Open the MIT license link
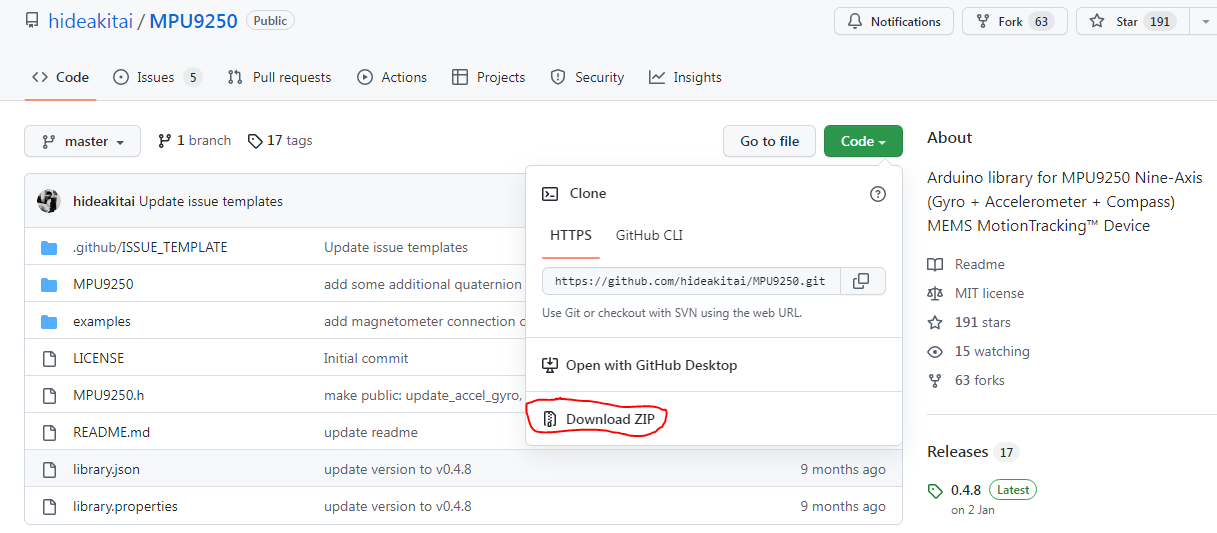This screenshot has height=533, width=1217. point(988,293)
